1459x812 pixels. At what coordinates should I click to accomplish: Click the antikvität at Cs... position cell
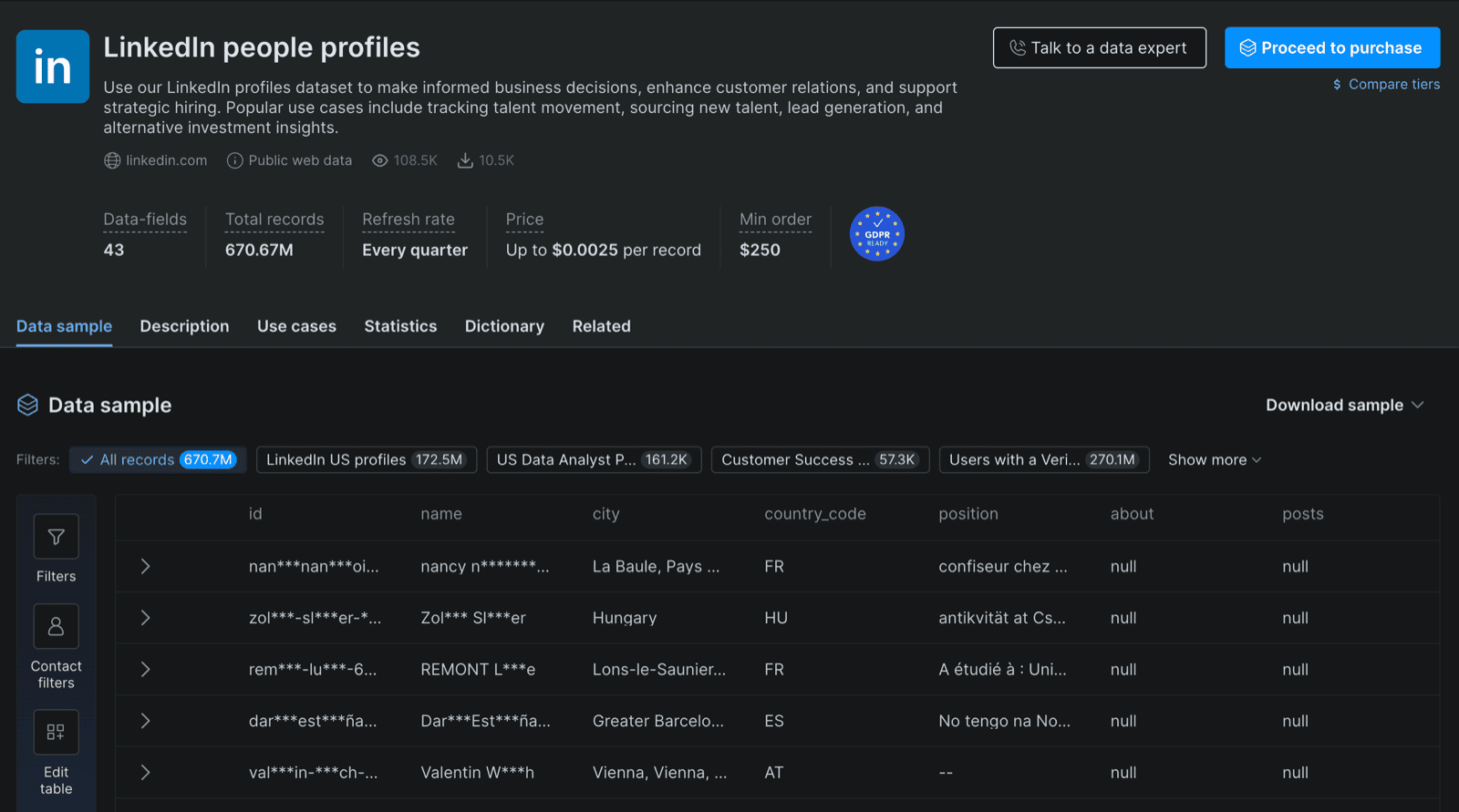point(1002,618)
